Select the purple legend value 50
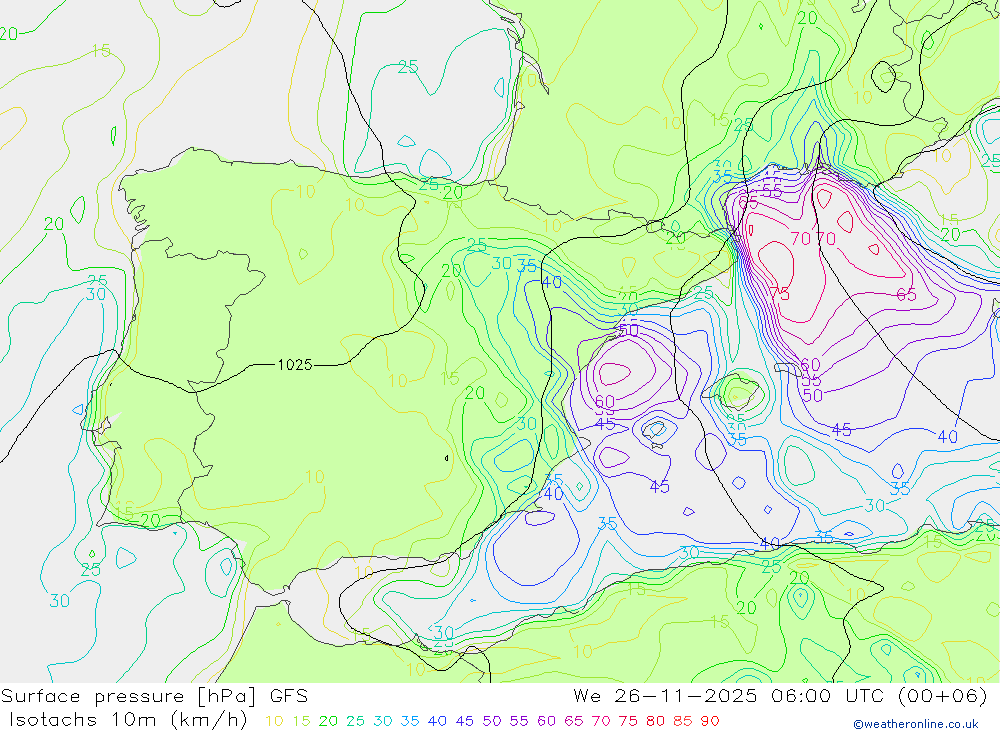1000x733 pixels. (x=492, y=721)
